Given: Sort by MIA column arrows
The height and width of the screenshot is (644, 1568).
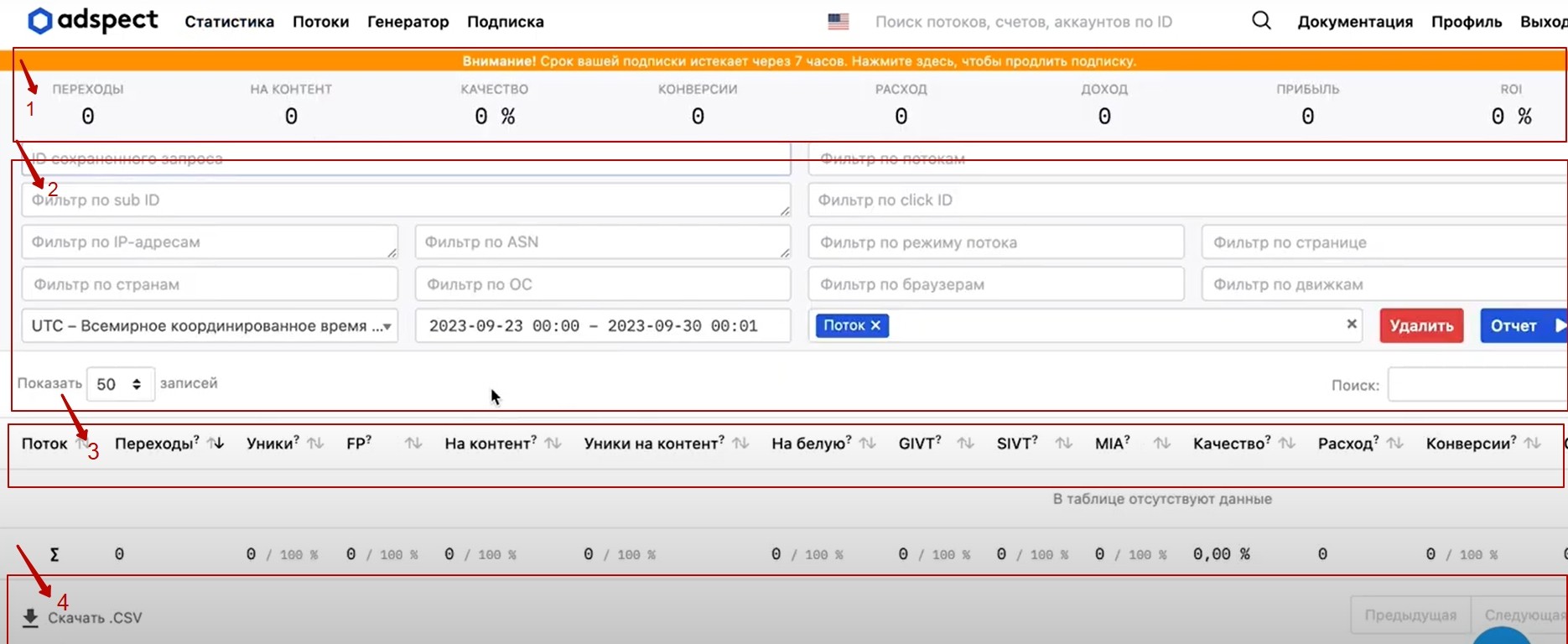Looking at the screenshot, I should (1162, 444).
